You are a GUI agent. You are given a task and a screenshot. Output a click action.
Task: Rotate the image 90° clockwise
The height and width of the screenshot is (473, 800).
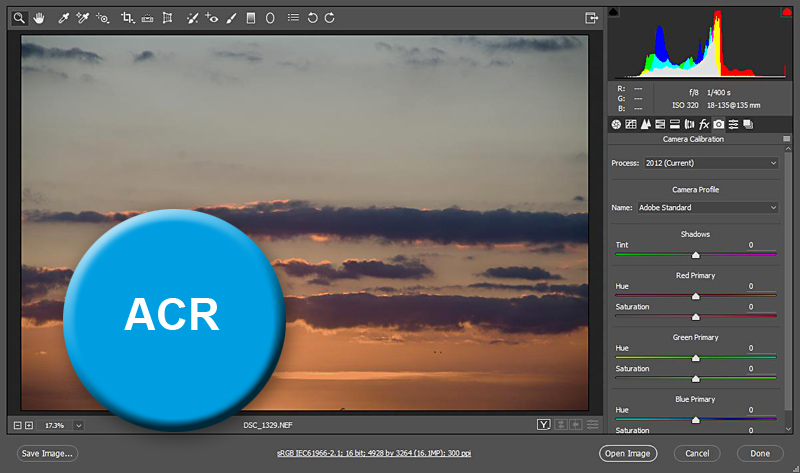pos(330,18)
